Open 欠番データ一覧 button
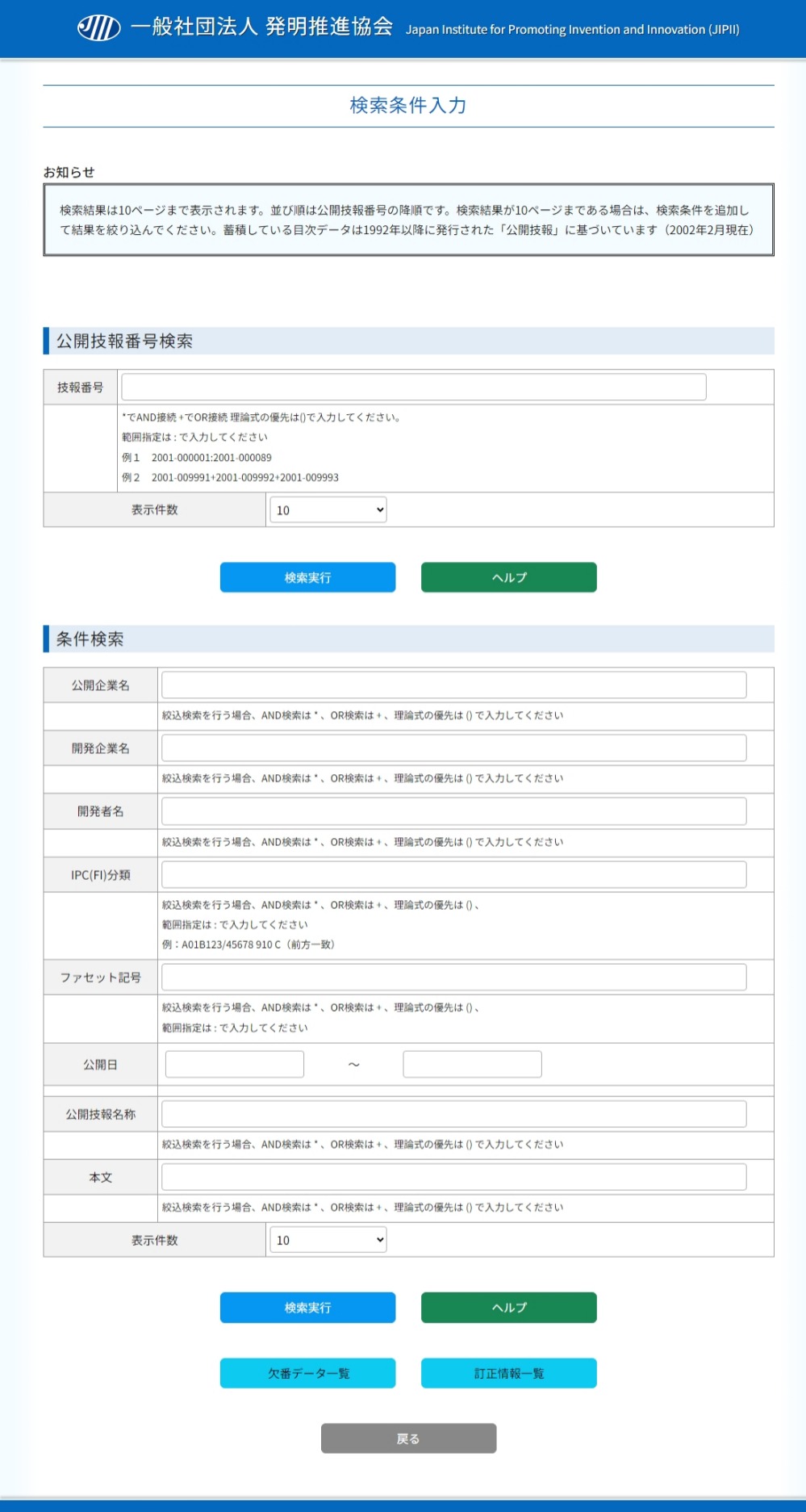Viewport: 806px width, 1512px height. pyautogui.click(x=307, y=1373)
